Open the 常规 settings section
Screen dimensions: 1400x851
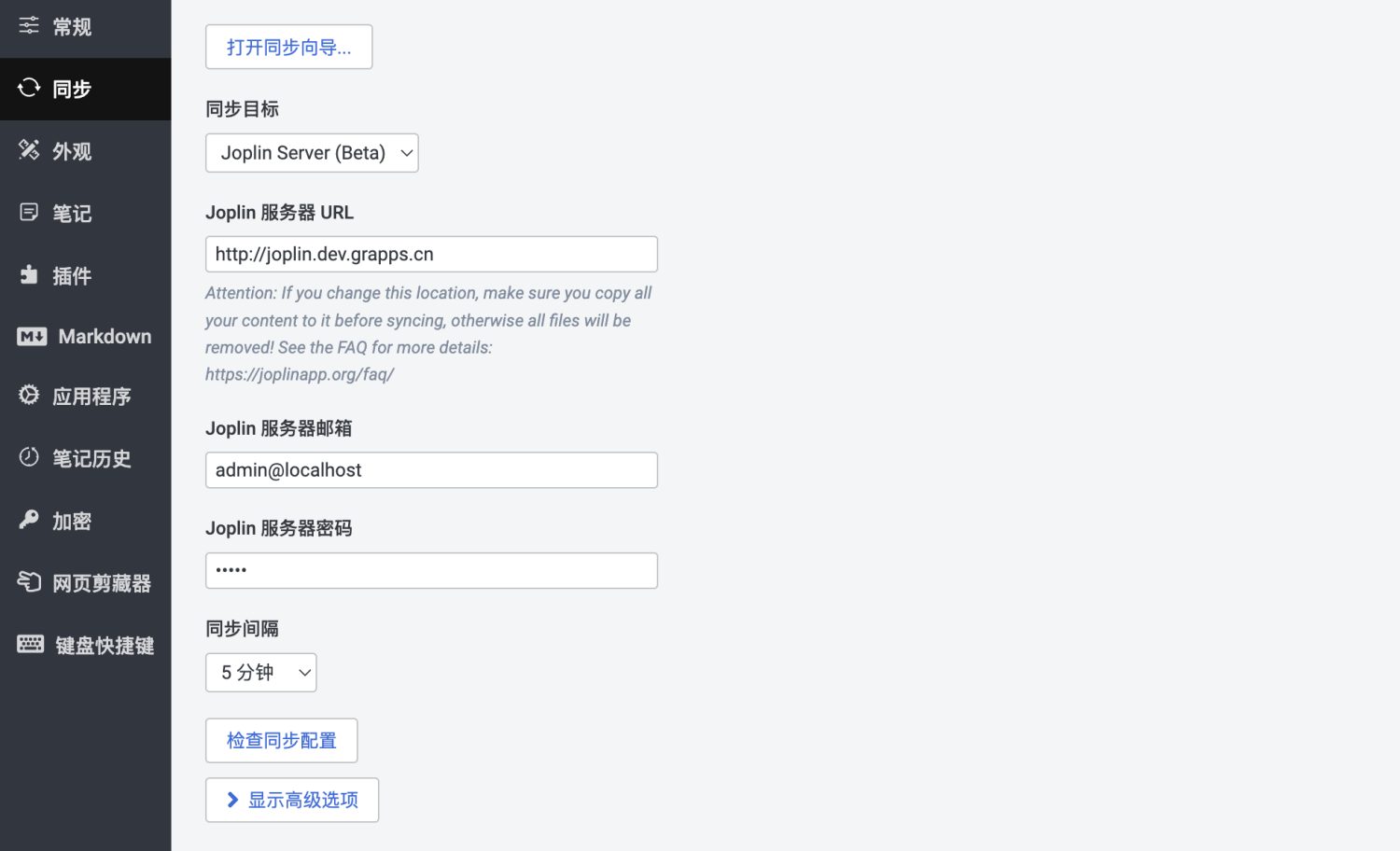pos(86,27)
